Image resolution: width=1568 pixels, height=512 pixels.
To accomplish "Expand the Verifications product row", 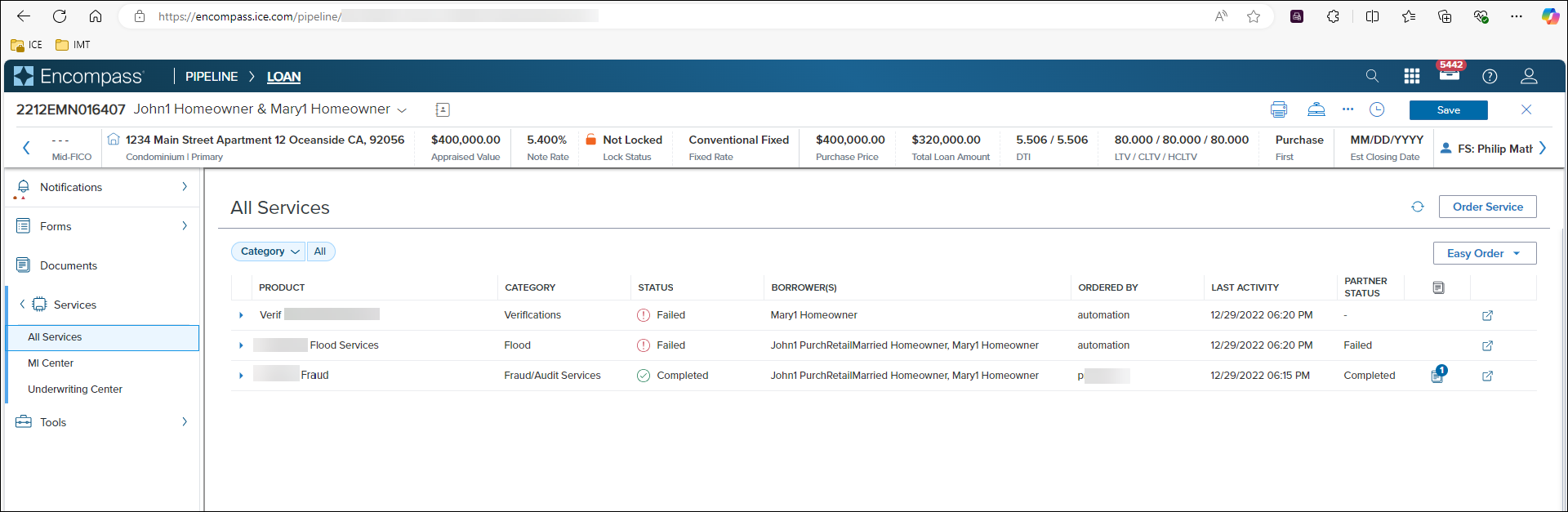I will (x=241, y=315).
